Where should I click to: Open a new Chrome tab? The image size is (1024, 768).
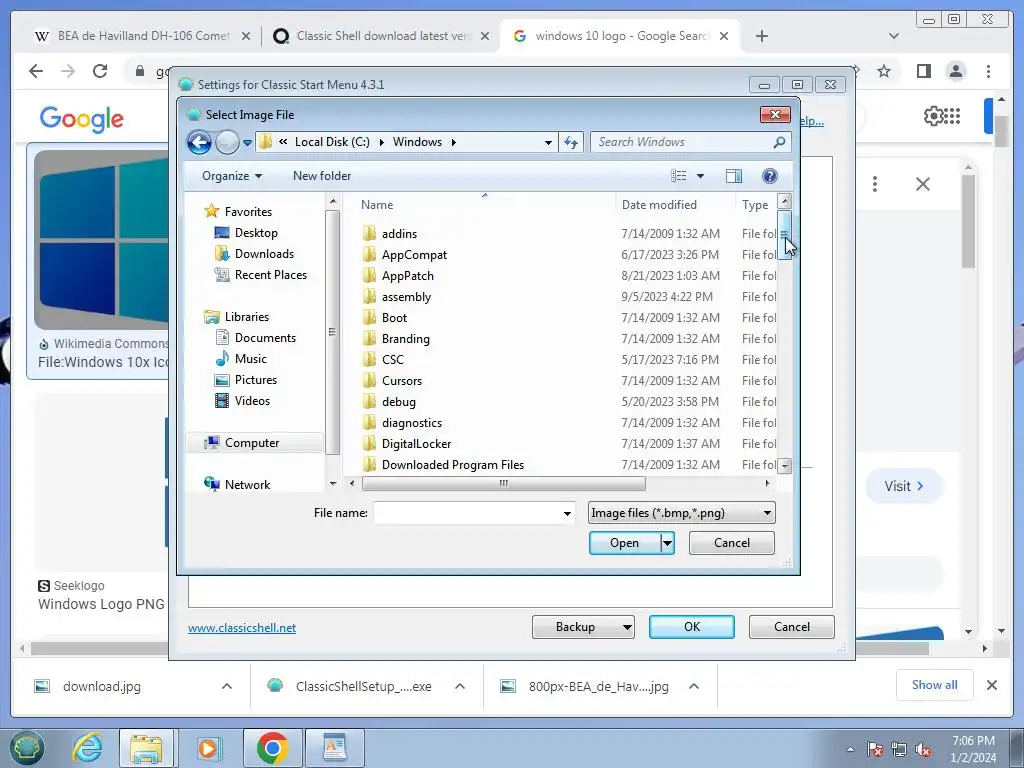[761, 36]
